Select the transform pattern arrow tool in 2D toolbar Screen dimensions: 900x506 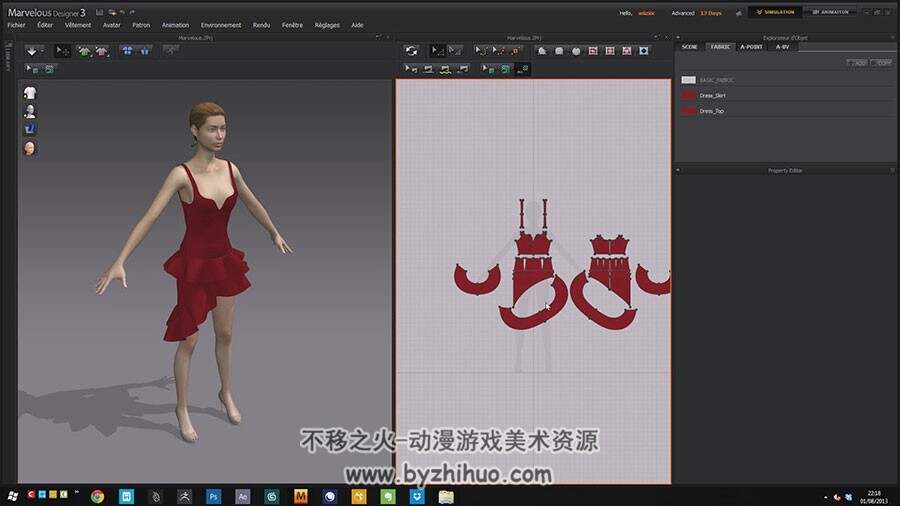437,51
